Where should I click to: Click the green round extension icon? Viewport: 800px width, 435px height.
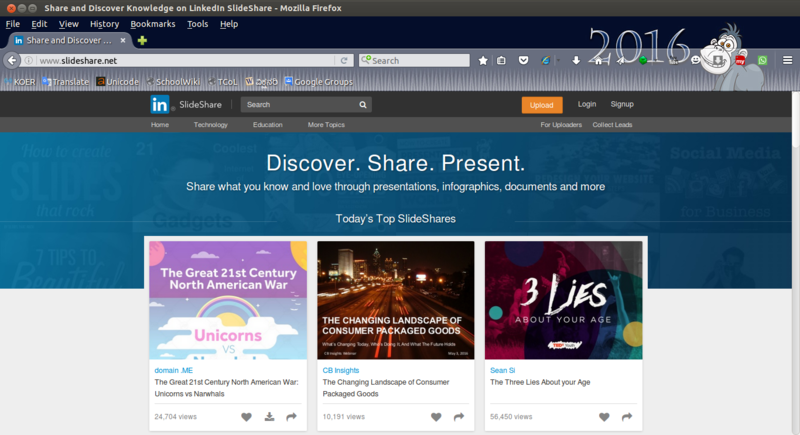click(x=643, y=61)
